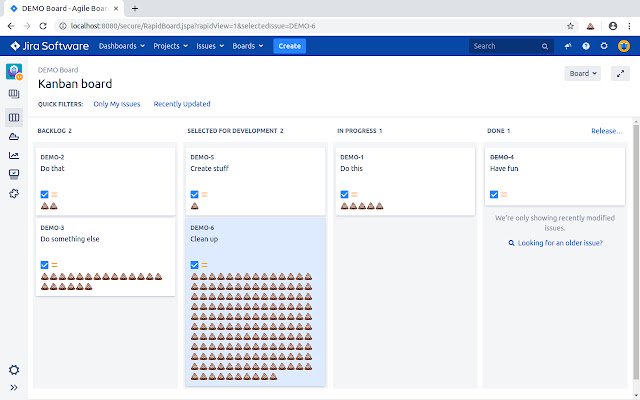Open the Releases ship icon in sidebar
Screen dimensions: 640x400
[14, 137]
